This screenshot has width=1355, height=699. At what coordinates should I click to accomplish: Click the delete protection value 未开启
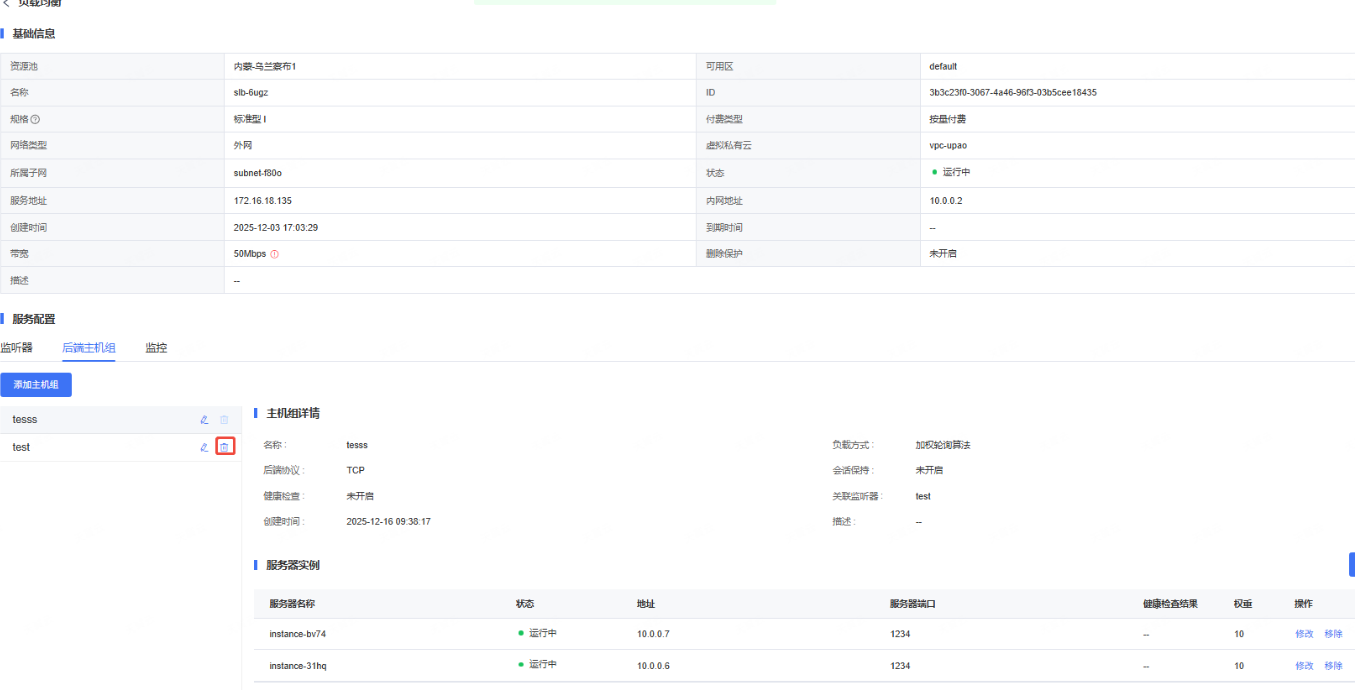[943, 254]
